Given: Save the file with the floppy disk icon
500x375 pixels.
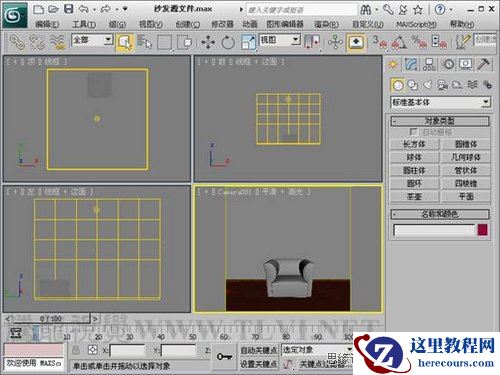Looking at the screenshot, I should (x=69, y=9).
